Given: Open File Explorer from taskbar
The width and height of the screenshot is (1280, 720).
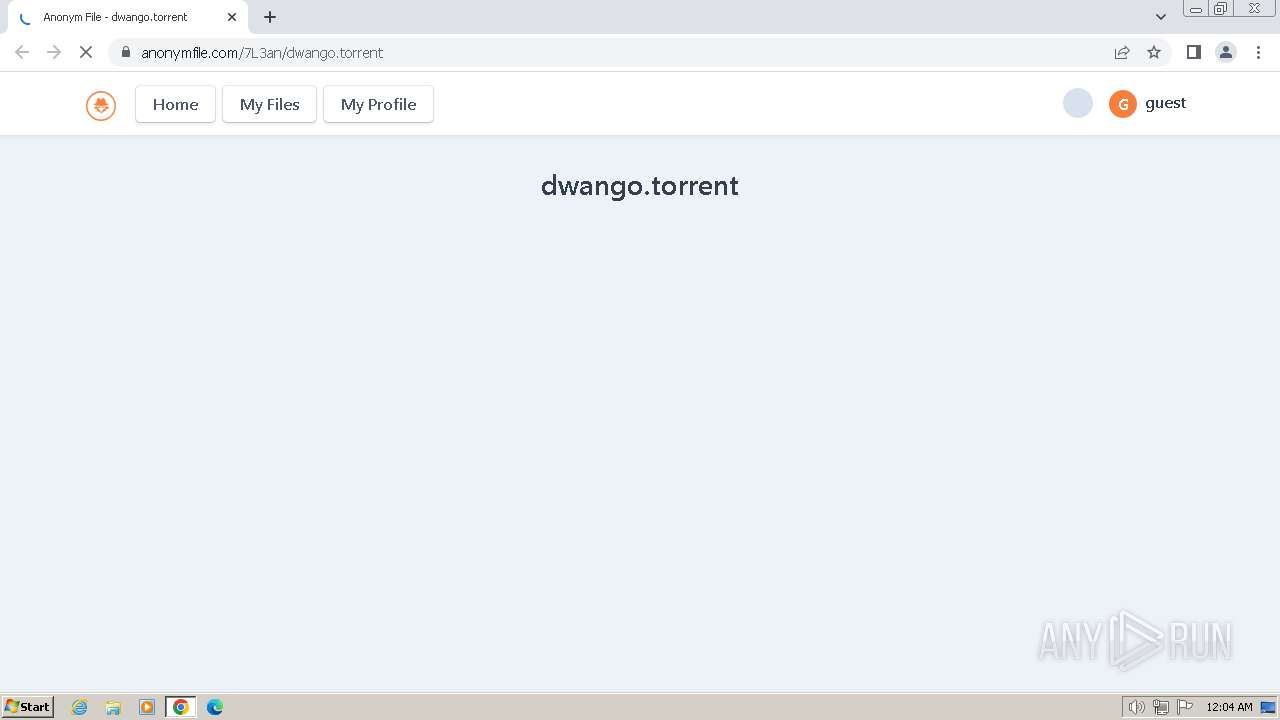Looking at the screenshot, I should pyautogui.click(x=113, y=707).
